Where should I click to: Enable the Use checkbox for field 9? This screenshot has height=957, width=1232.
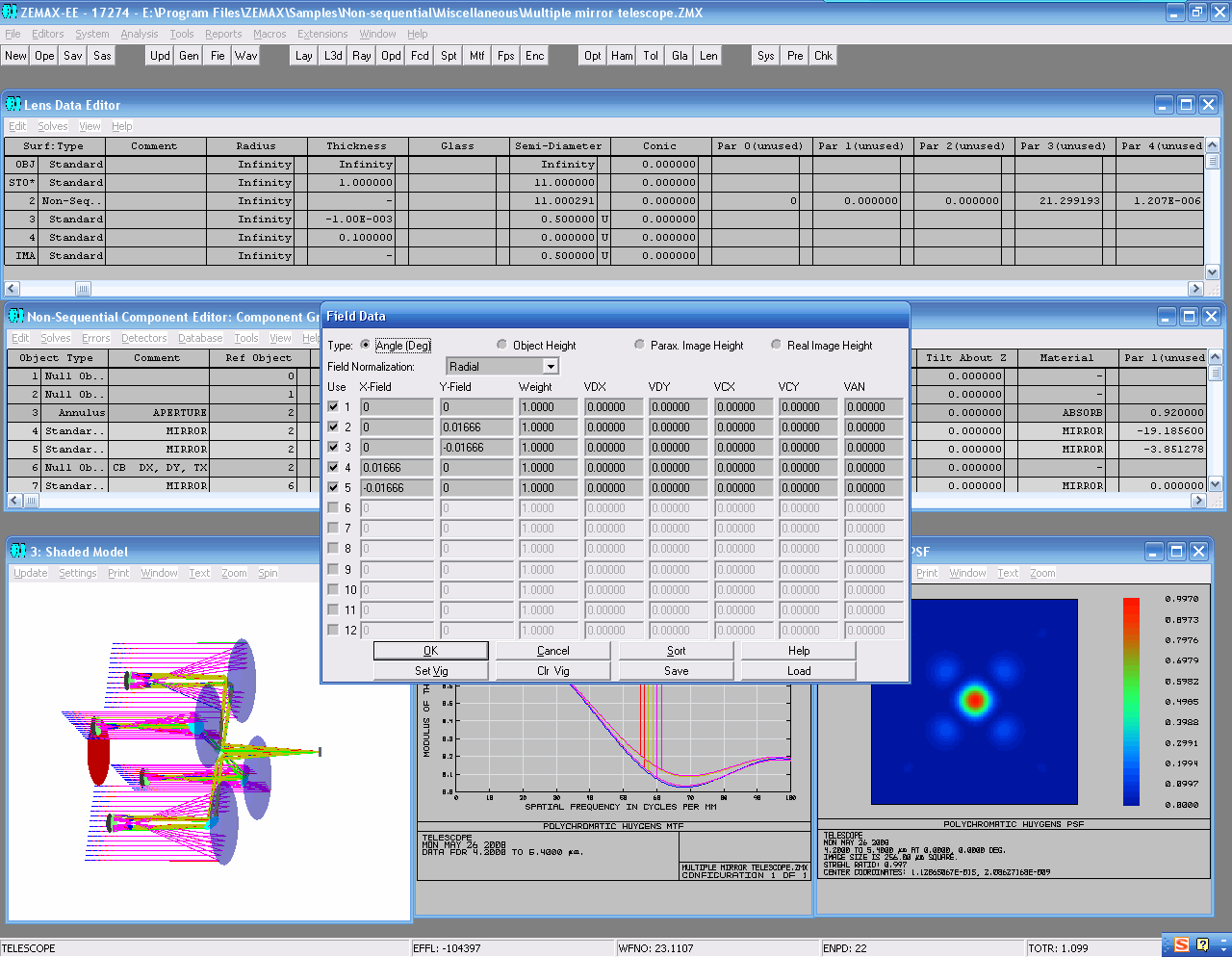pyautogui.click(x=333, y=569)
